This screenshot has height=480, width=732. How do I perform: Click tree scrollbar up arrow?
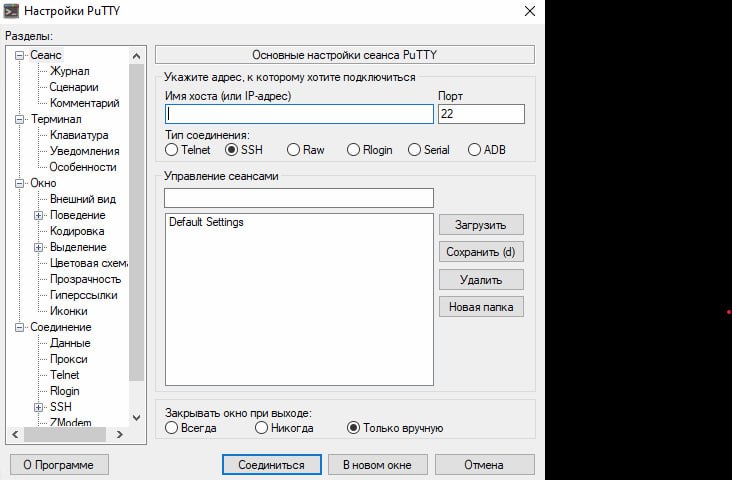point(136,56)
